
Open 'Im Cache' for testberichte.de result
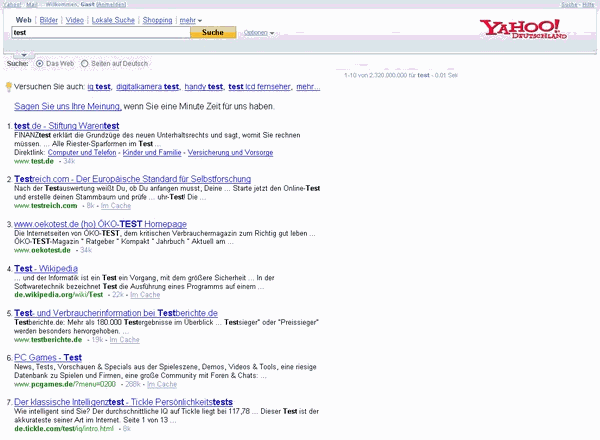click(124, 340)
